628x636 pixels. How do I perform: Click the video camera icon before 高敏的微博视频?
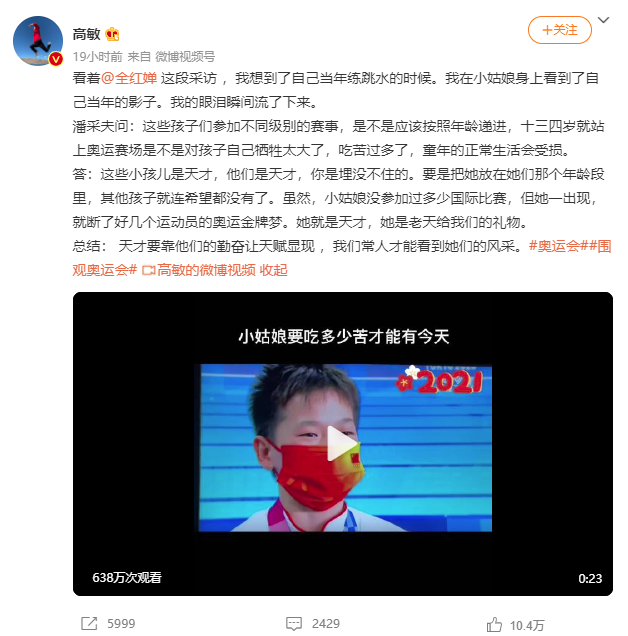coord(148,270)
